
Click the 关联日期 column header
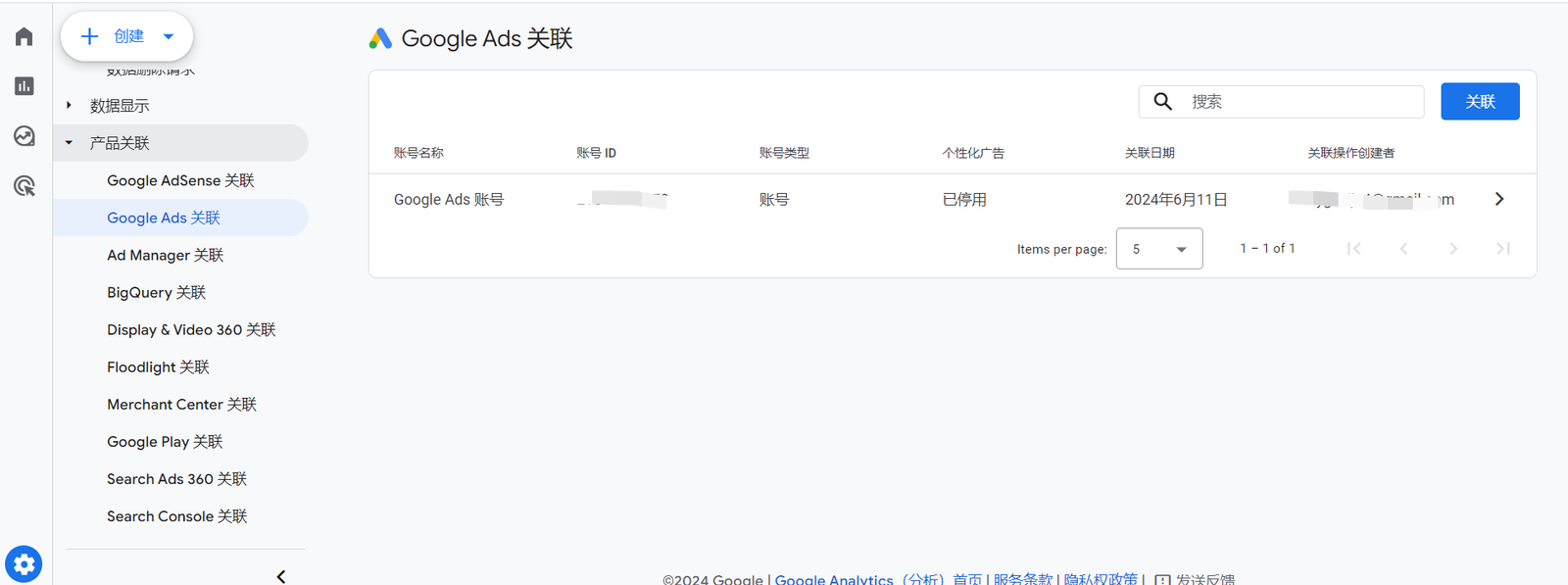[1150, 153]
